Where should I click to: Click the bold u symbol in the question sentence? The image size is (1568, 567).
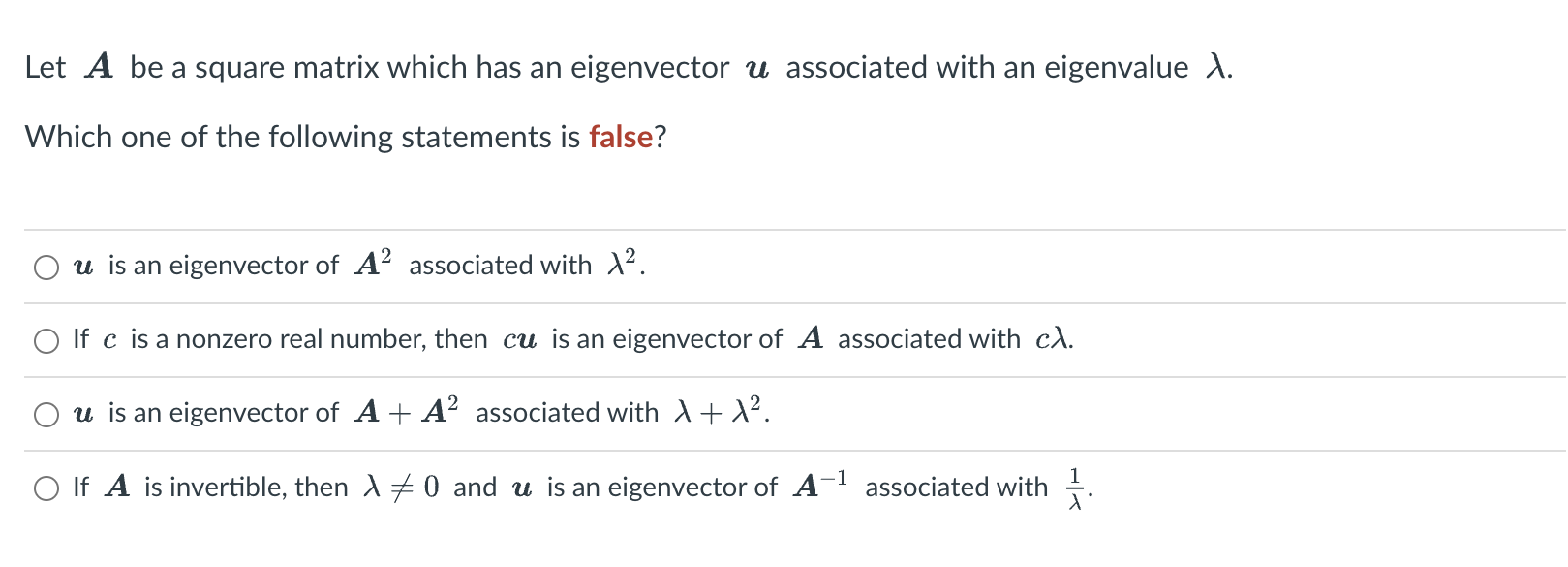coord(757,69)
